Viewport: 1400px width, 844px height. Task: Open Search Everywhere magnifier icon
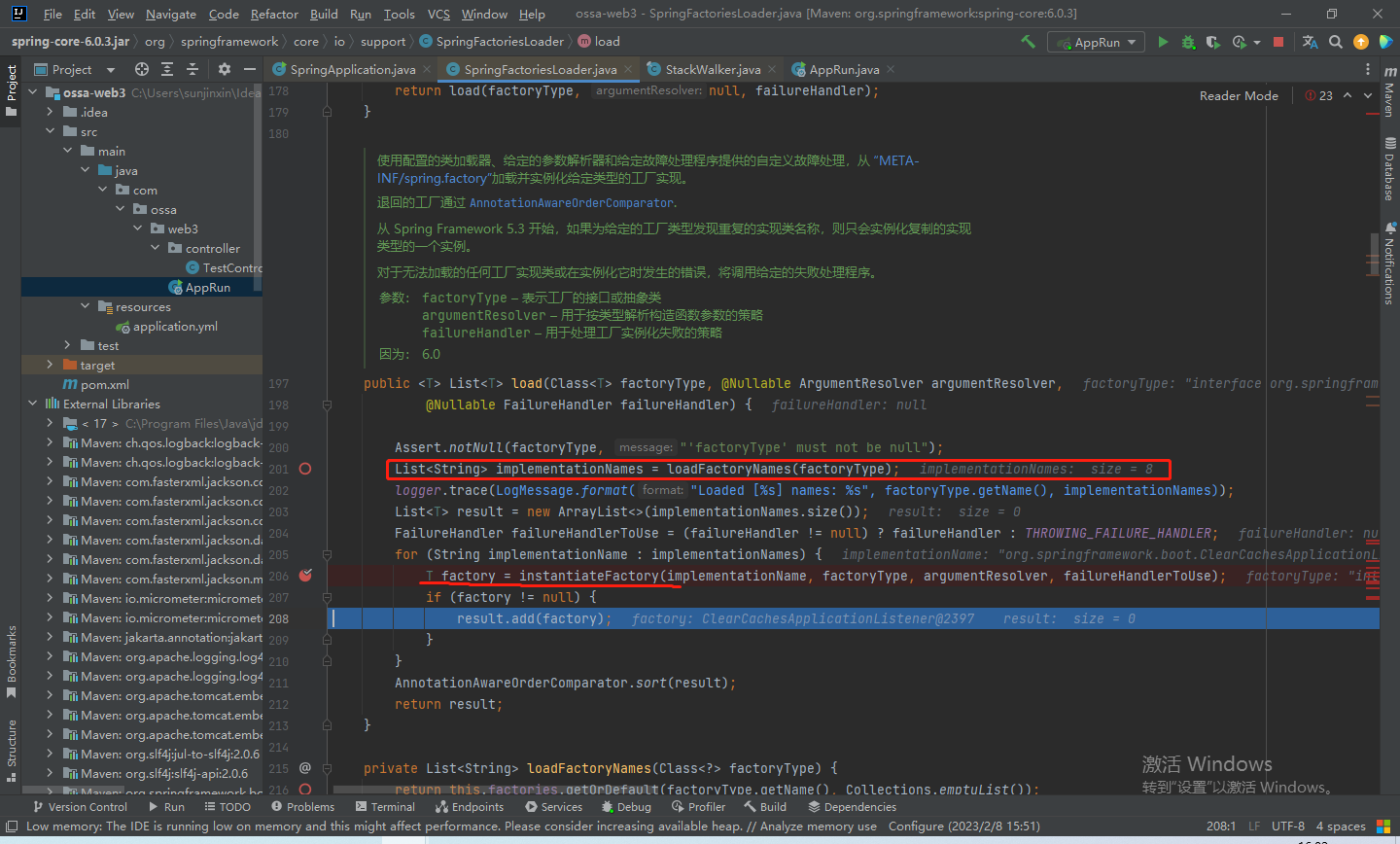pyautogui.click(x=1336, y=42)
